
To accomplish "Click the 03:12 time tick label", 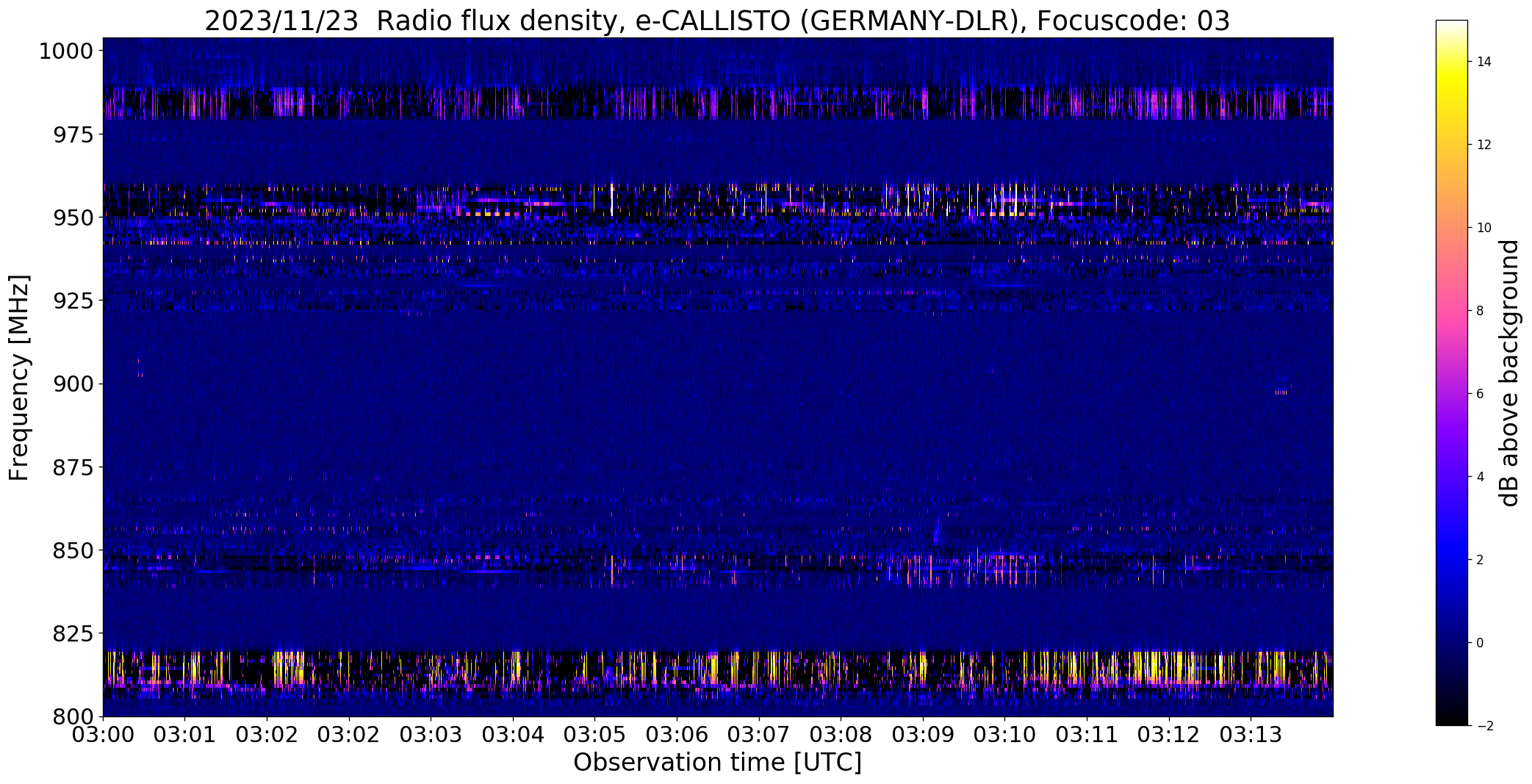I will (x=1169, y=735).
